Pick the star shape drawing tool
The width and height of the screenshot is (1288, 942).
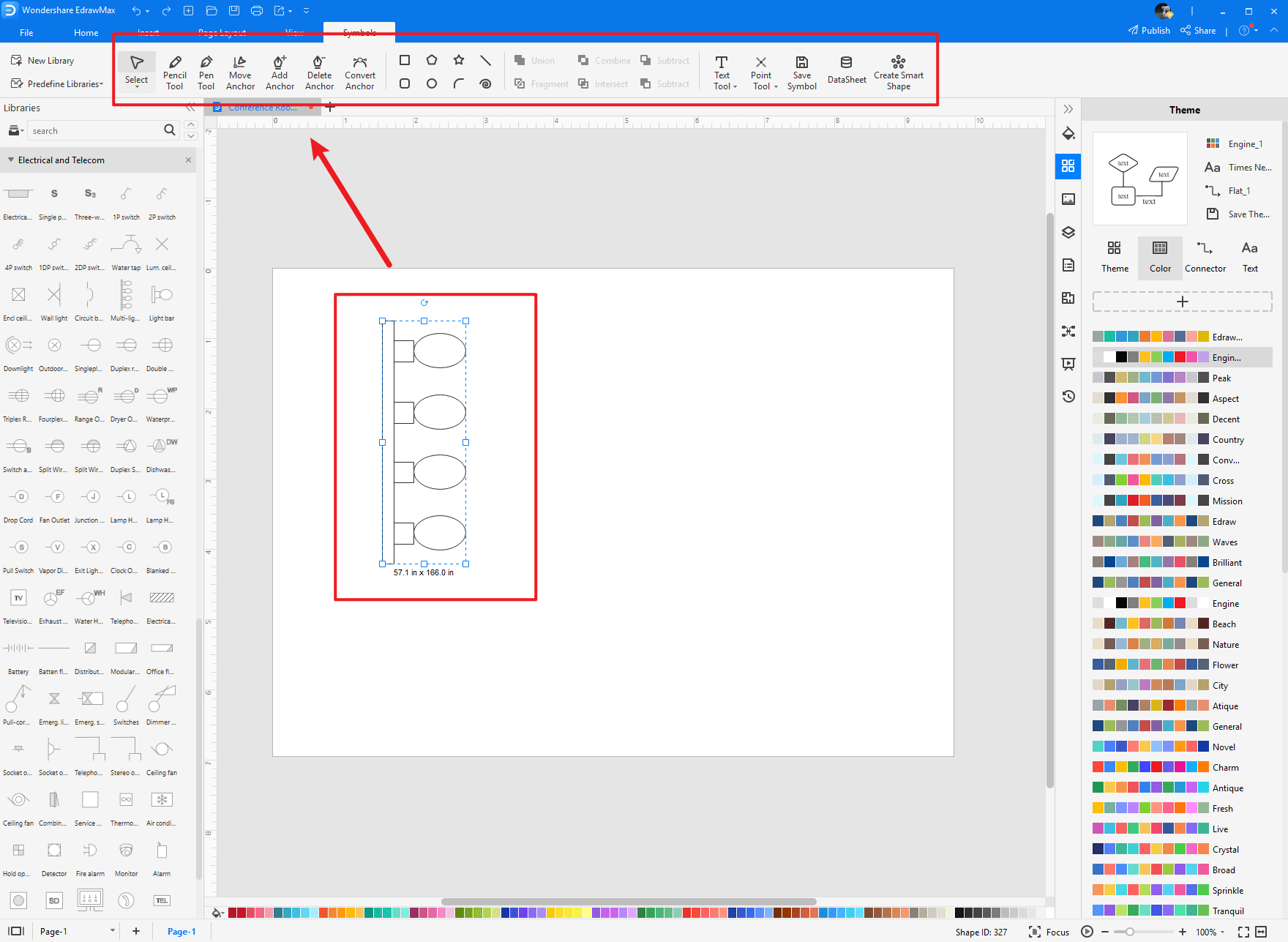coord(459,60)
